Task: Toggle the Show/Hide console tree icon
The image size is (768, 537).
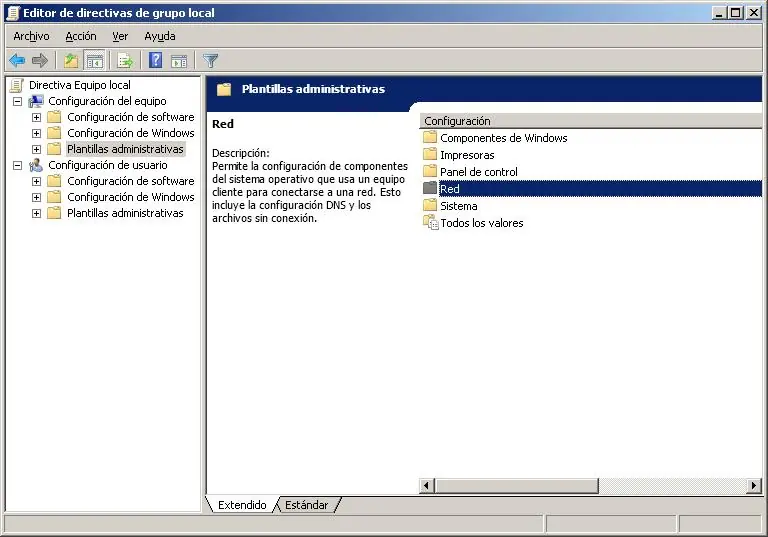Action: tap(95, 61)
